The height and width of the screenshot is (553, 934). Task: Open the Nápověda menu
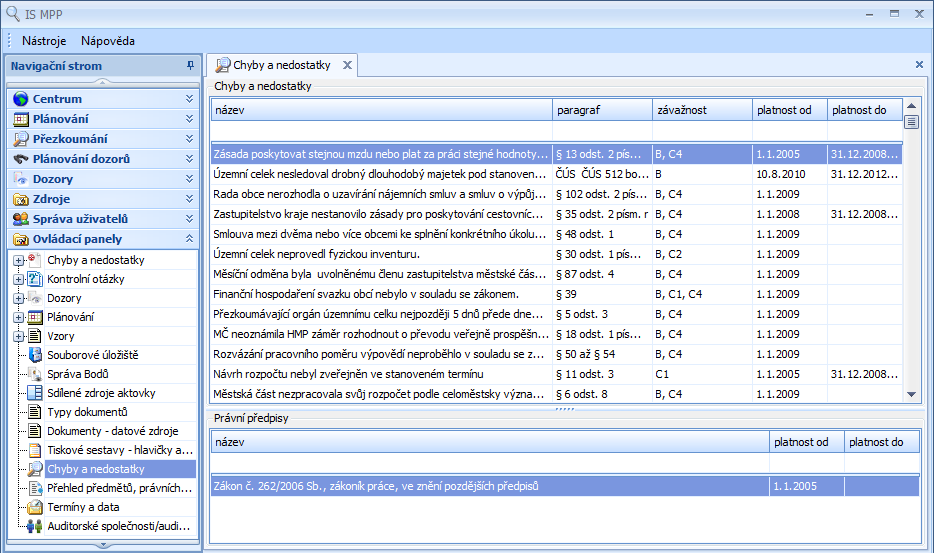108,41
